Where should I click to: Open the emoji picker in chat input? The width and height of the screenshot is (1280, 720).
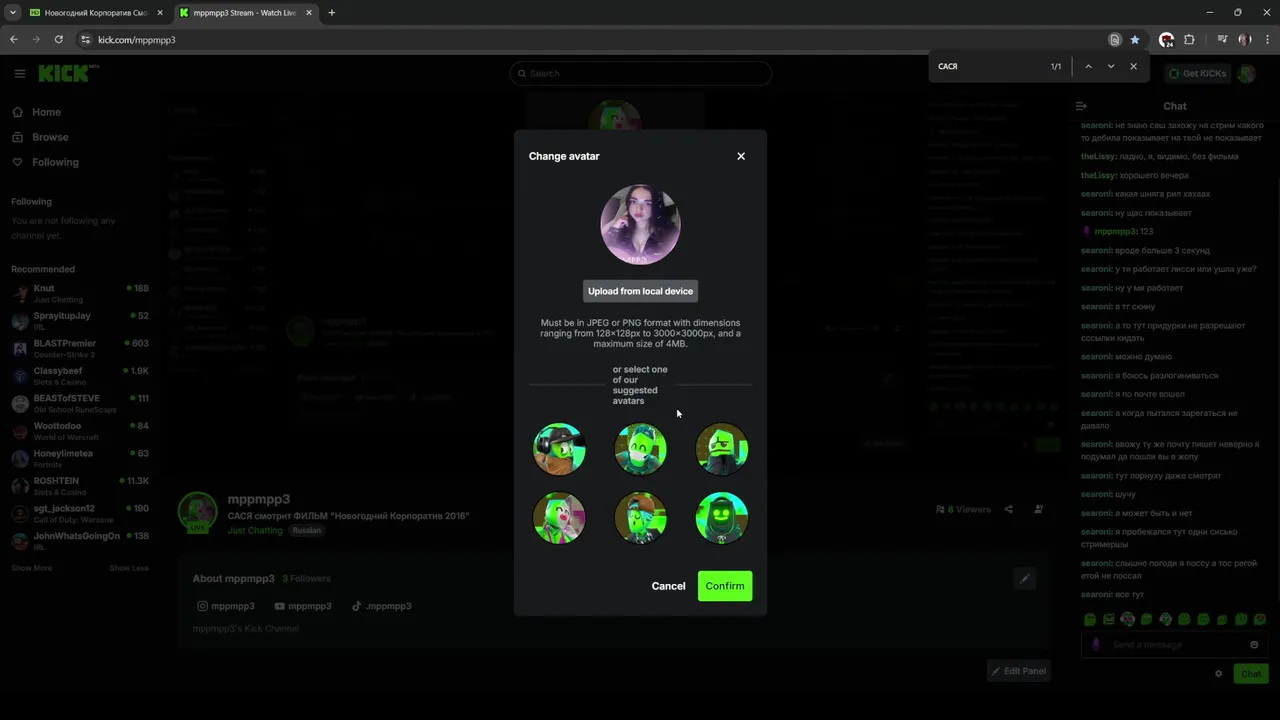point(1254,645)
